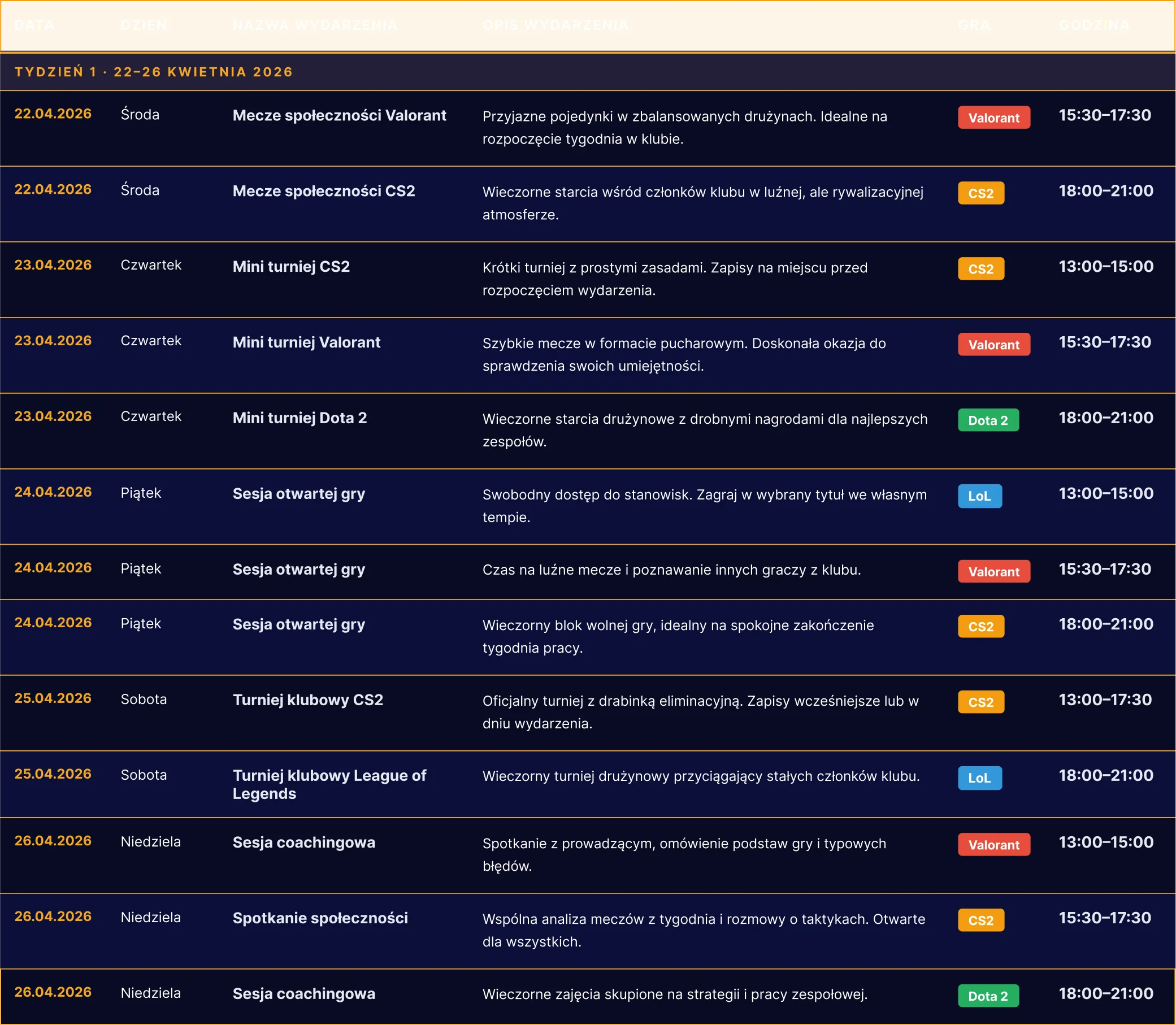Click Dota 2 badge in 'Mini turniej Dota 2' row

988,420
